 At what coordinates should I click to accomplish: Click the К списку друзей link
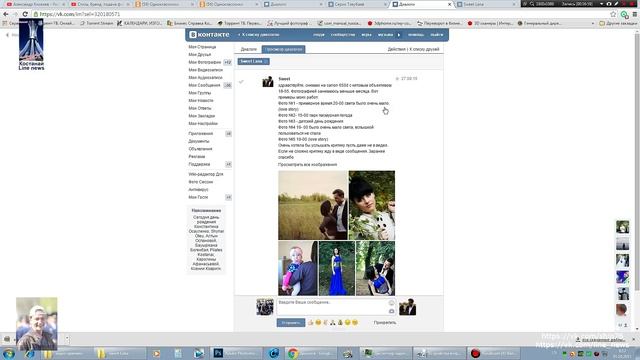[424, 49]
